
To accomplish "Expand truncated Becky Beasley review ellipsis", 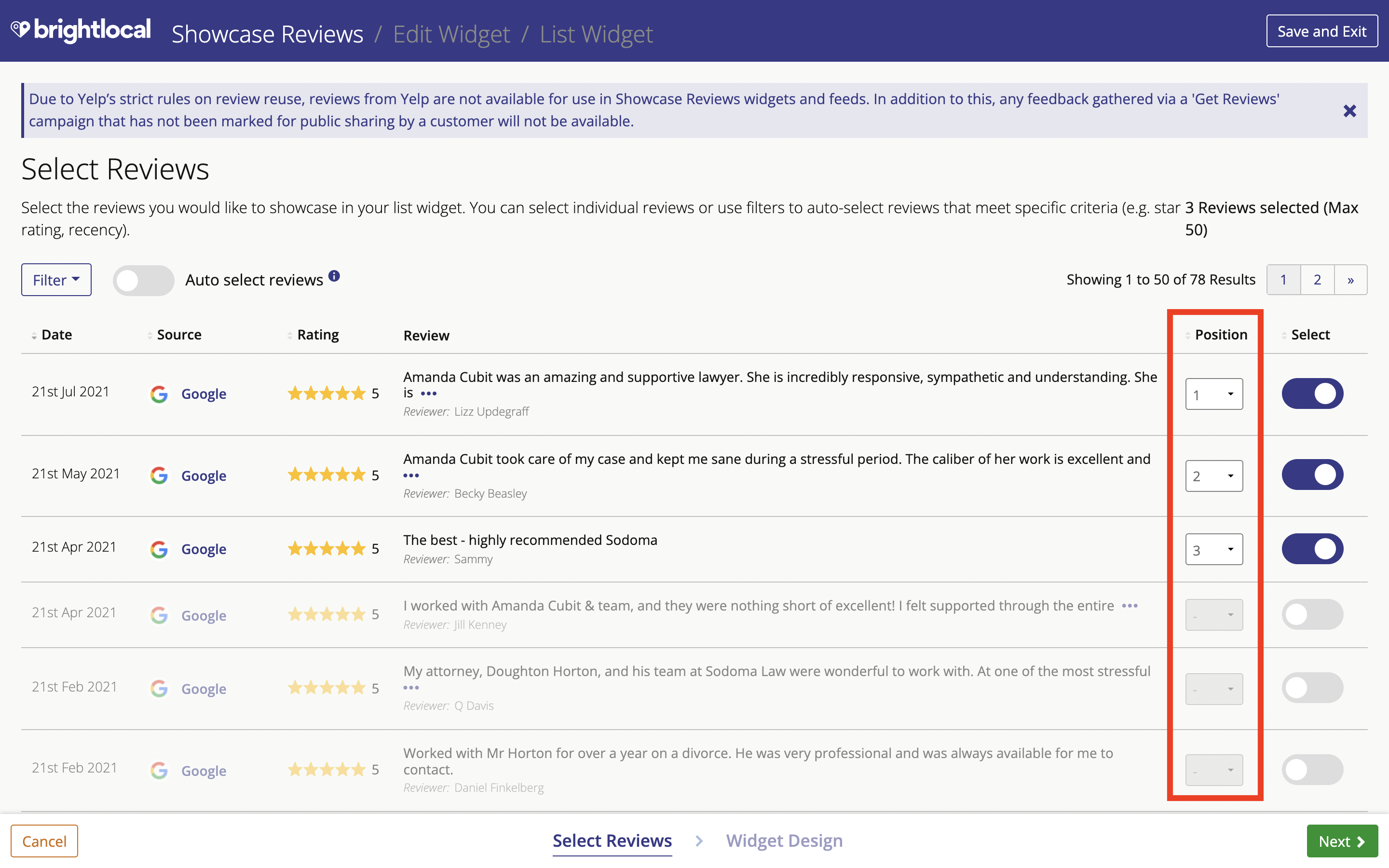I will [411, 476].
